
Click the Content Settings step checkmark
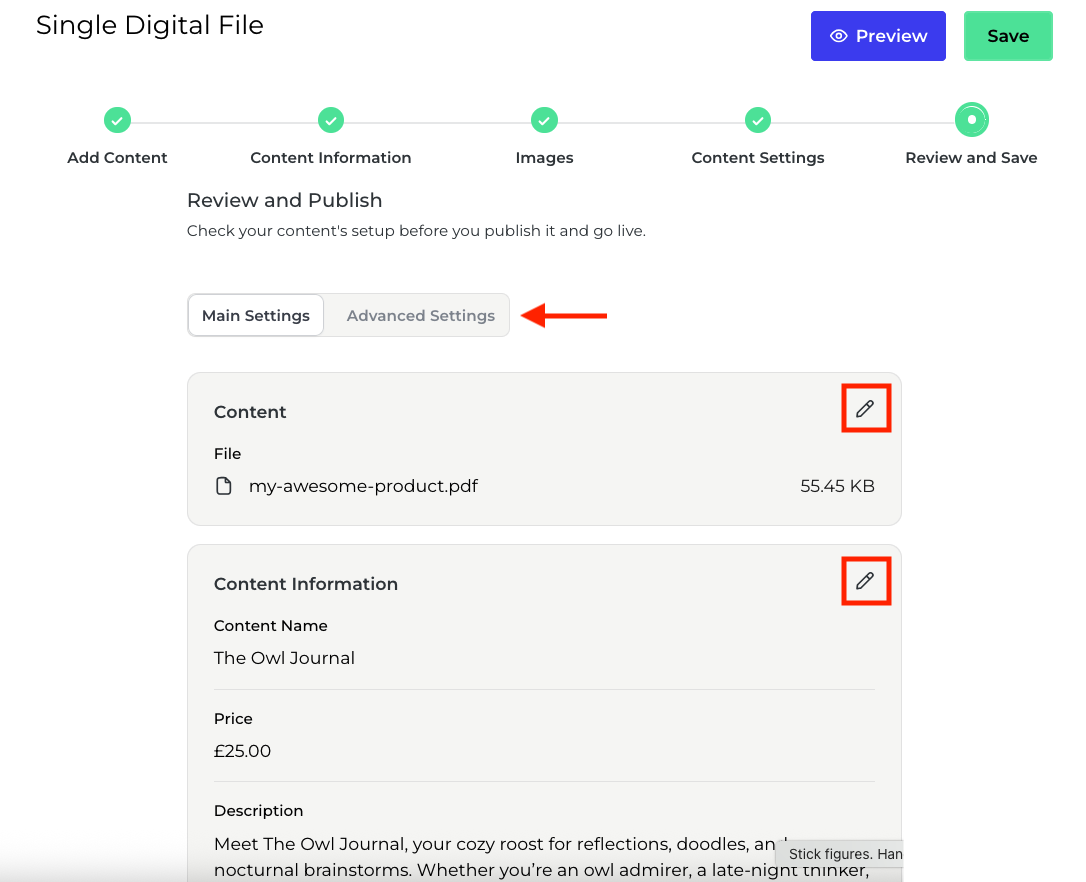[x=758, y=120]
